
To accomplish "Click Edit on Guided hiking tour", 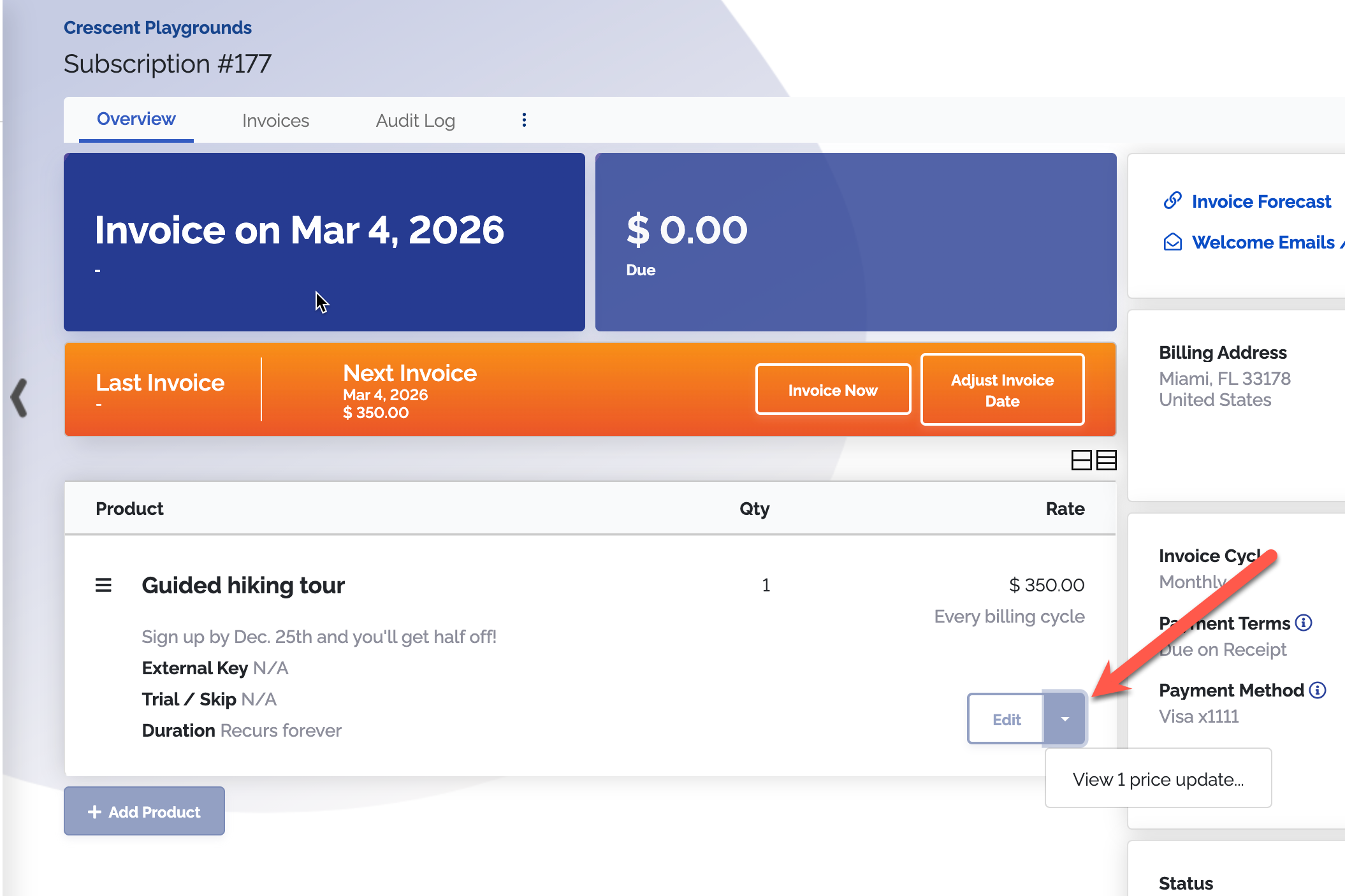I will point(1006,719).
